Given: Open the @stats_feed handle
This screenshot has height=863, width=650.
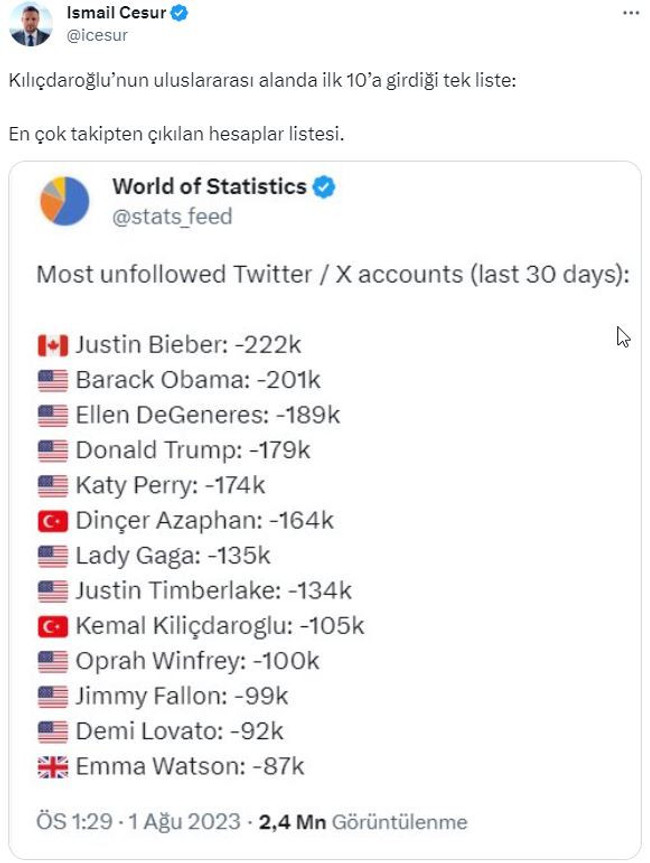Looking at the screenshot, I should click(x=172, y=216).
